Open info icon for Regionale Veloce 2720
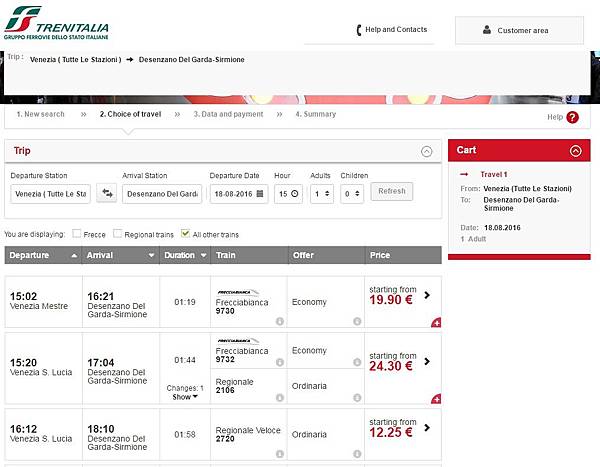The height and width of the screenshot is (467, 600). coord(280,454)
